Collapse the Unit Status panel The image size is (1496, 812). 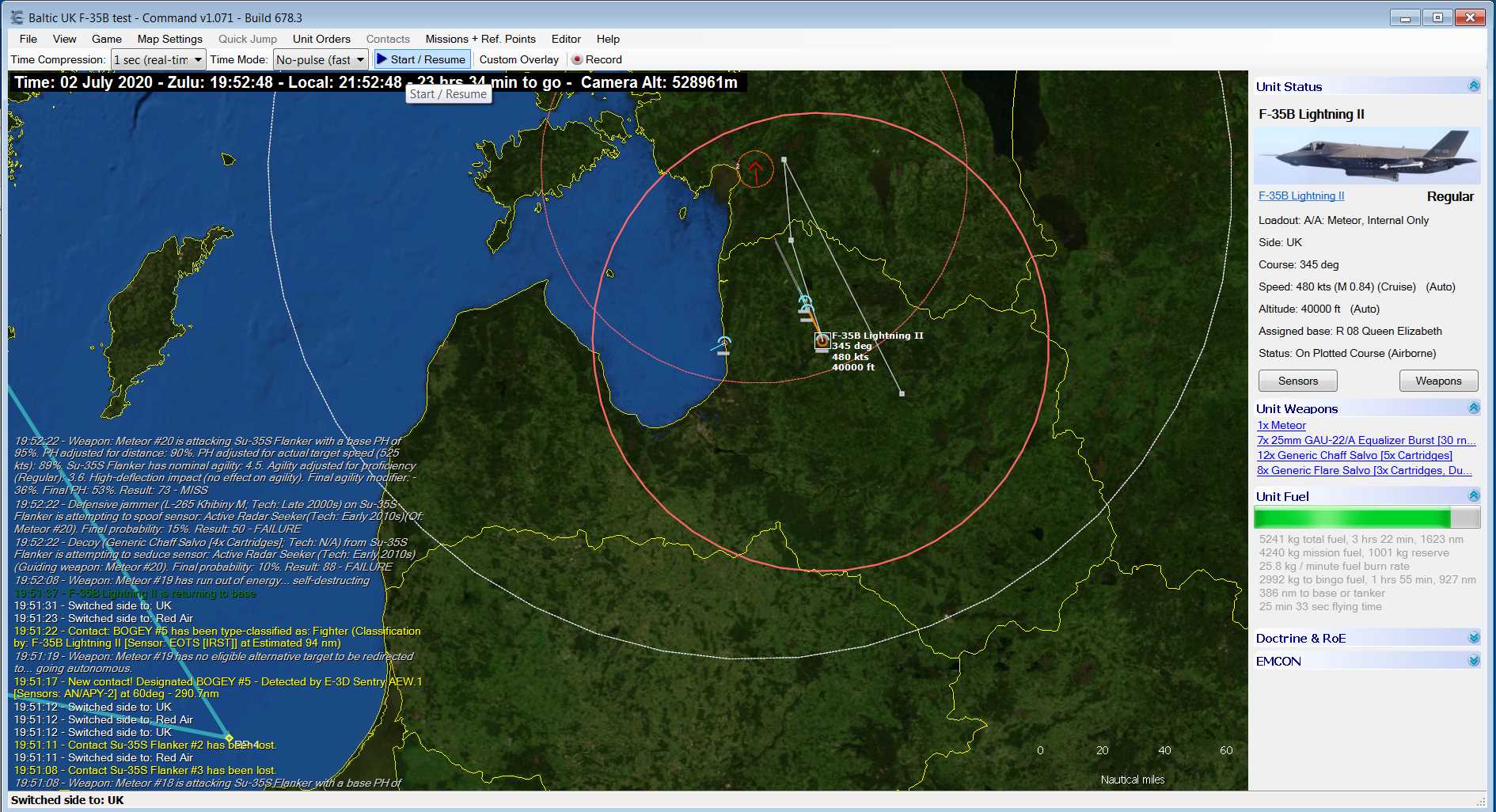coord(1474,86)
